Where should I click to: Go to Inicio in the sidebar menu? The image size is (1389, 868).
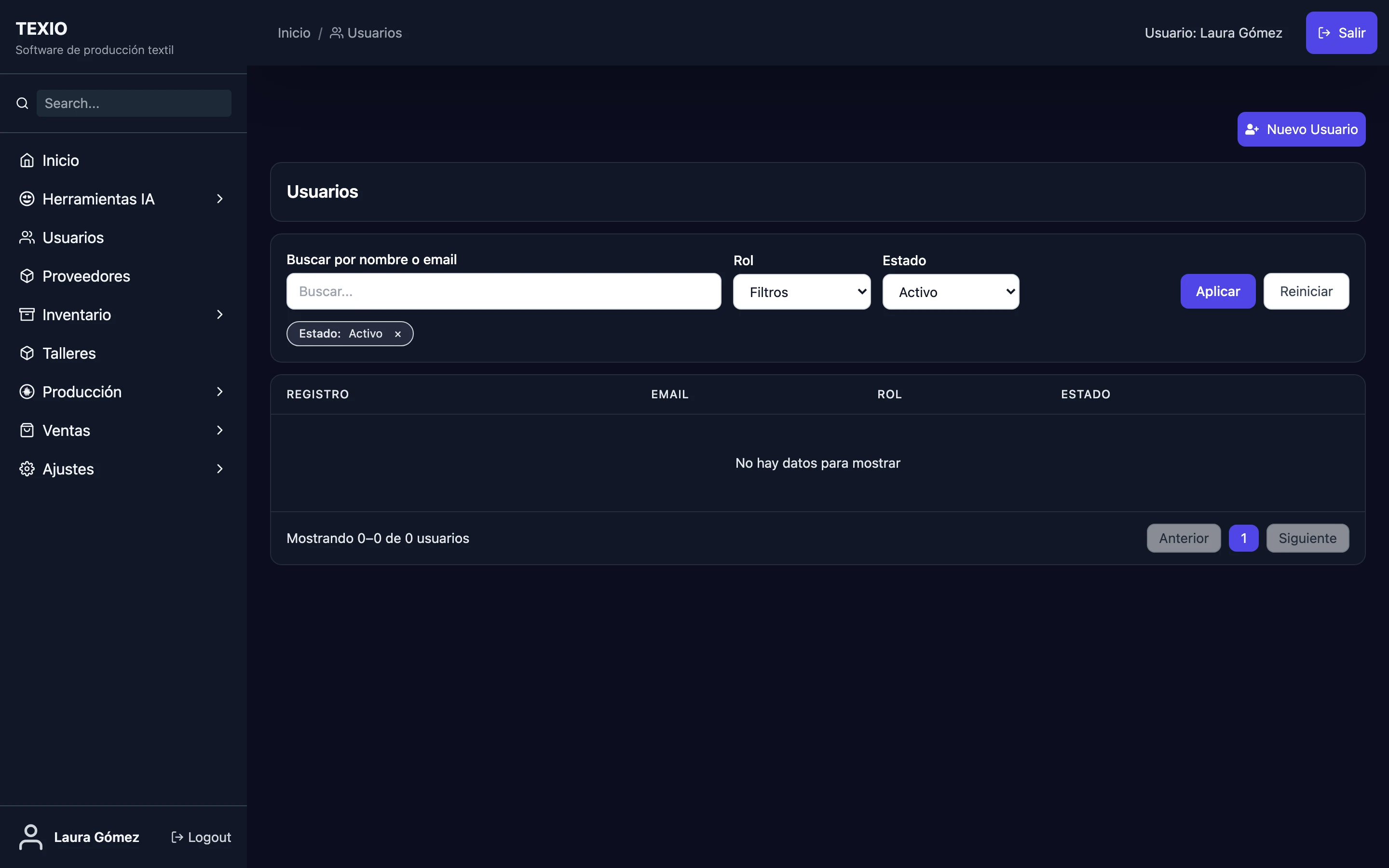coord(123,160)
